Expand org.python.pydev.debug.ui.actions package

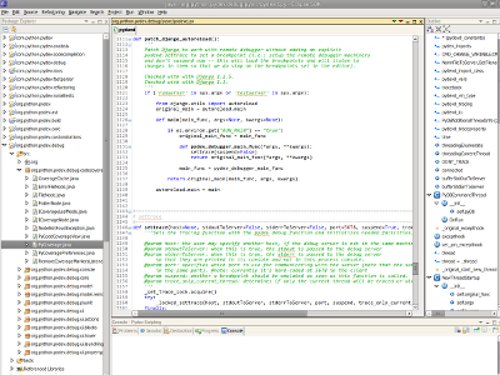pos(19,319)
